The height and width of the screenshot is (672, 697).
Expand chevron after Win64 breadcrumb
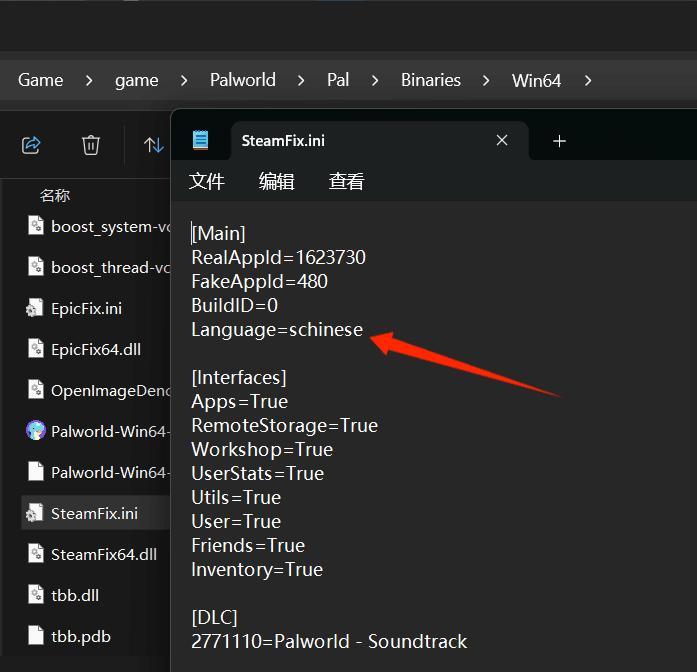(588, 80)
